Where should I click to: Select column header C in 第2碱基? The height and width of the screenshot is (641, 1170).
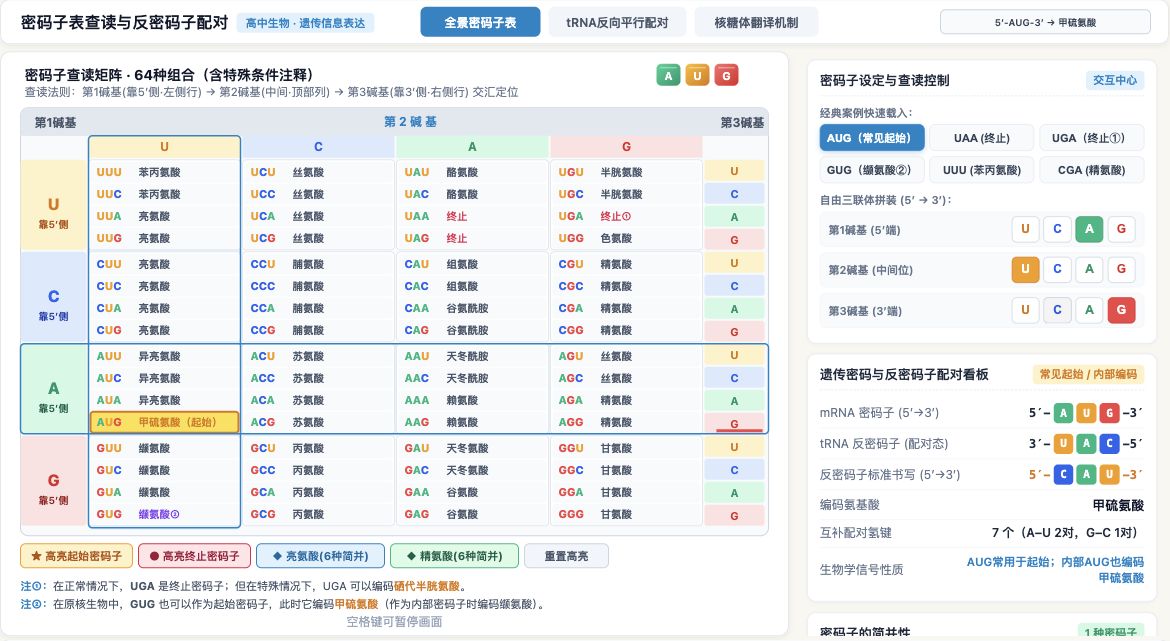[x=318, y=147]
